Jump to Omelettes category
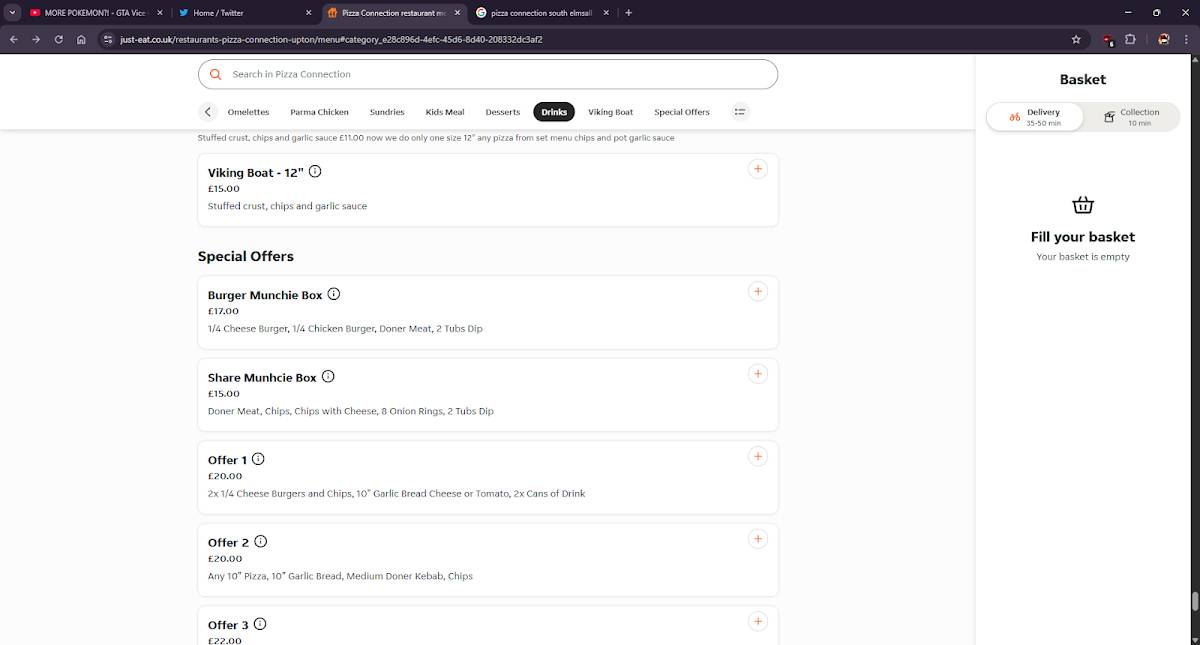This screenshot has width=1200, height=645. coord(249,112)
